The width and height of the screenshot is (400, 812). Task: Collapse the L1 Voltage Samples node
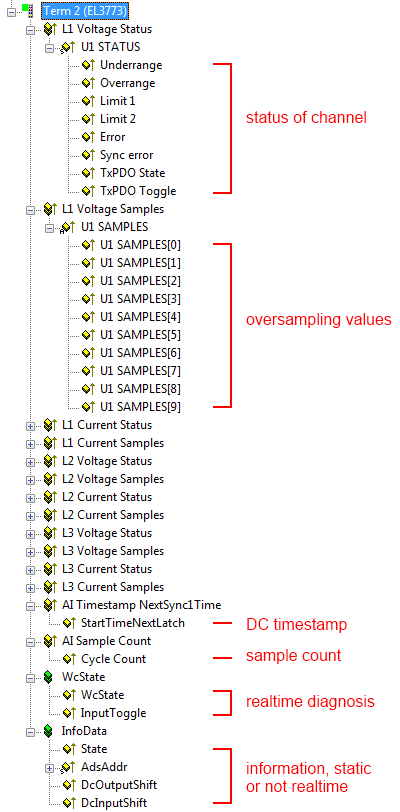pos(30,210)
